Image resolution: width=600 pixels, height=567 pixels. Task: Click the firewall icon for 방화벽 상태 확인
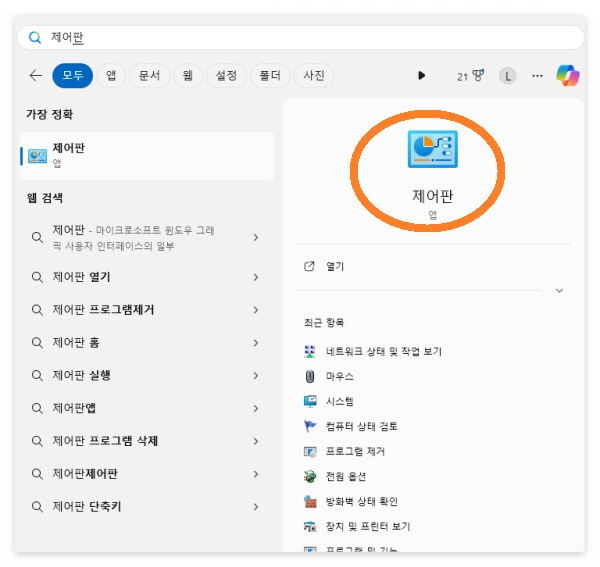(x=310, y=501)
